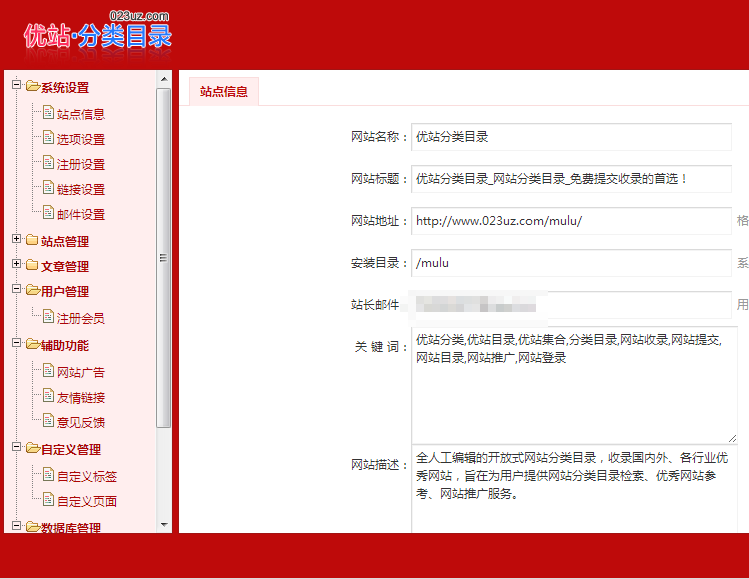Open 站点信息 in the sidebar
This screenshot has width=749, height=579.
point(81,114)
